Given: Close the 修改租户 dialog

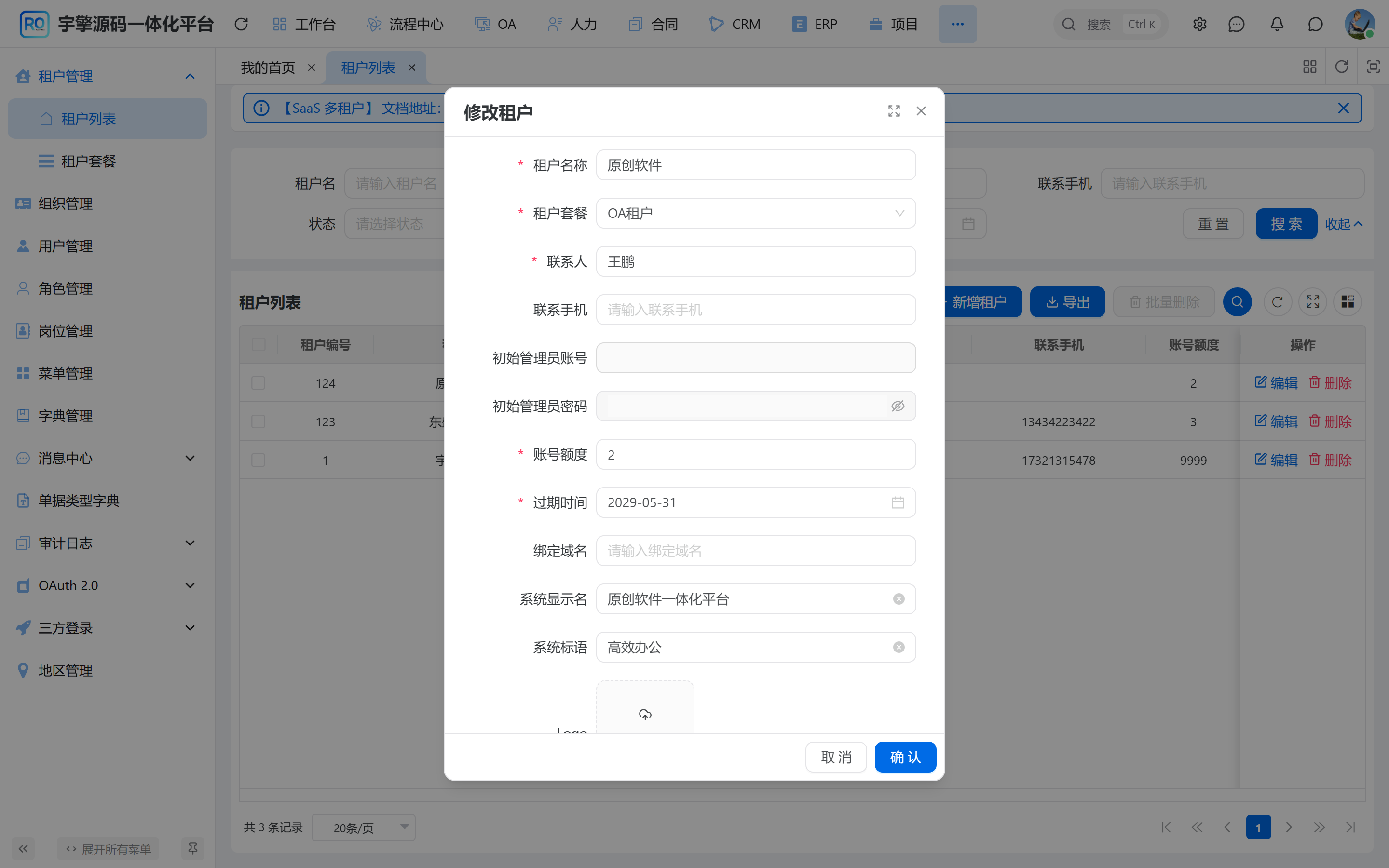Looking at the screenshot, I should click(x=921, y=111).
